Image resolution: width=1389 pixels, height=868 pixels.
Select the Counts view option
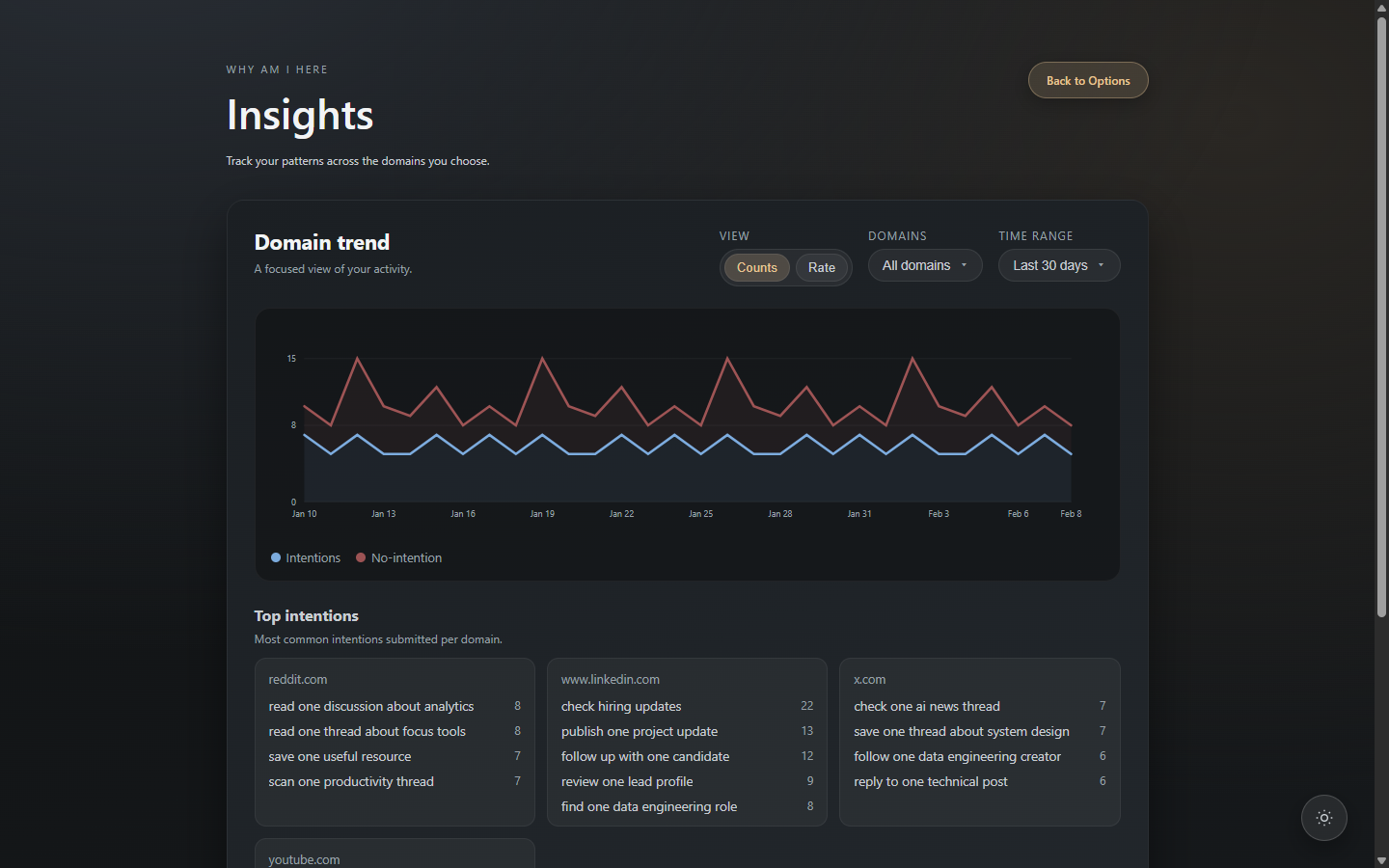[756, 267]
